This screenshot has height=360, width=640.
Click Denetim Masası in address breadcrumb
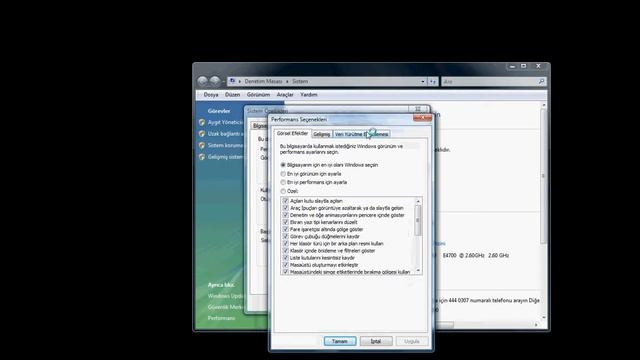pos(263,82)
